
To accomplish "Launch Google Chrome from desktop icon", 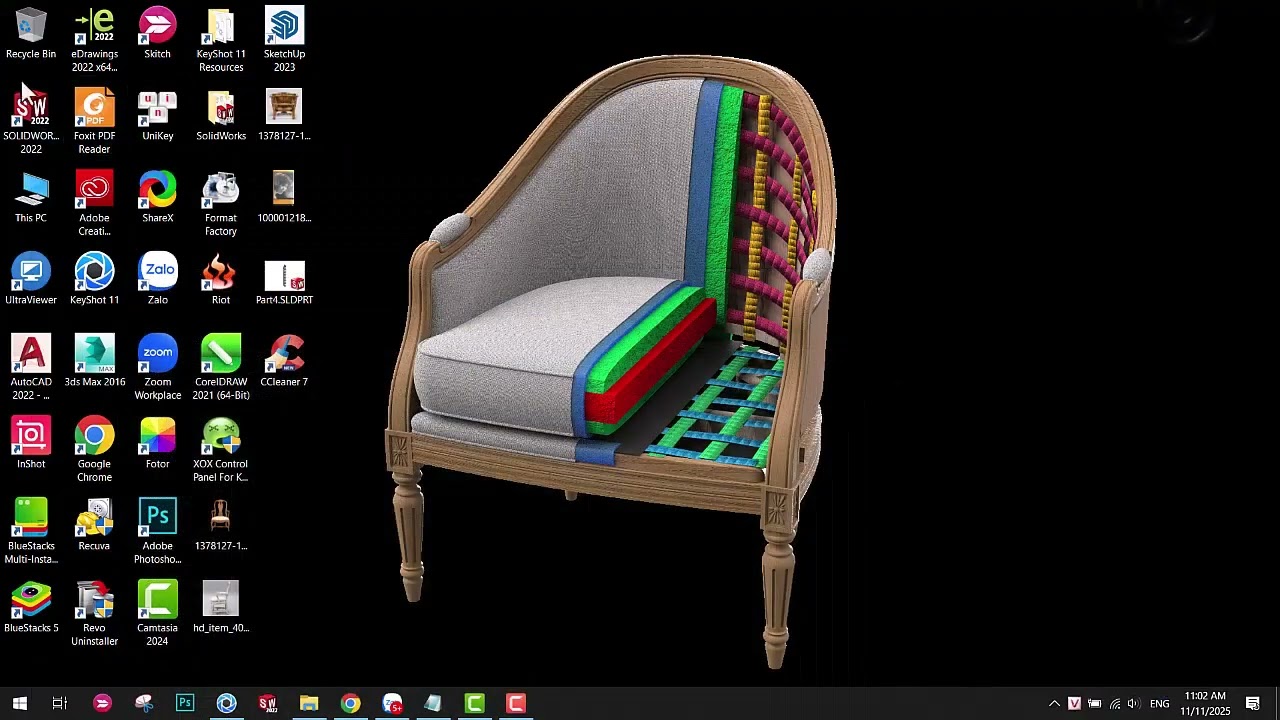I will pyautogui.click(x=94, y=450).
